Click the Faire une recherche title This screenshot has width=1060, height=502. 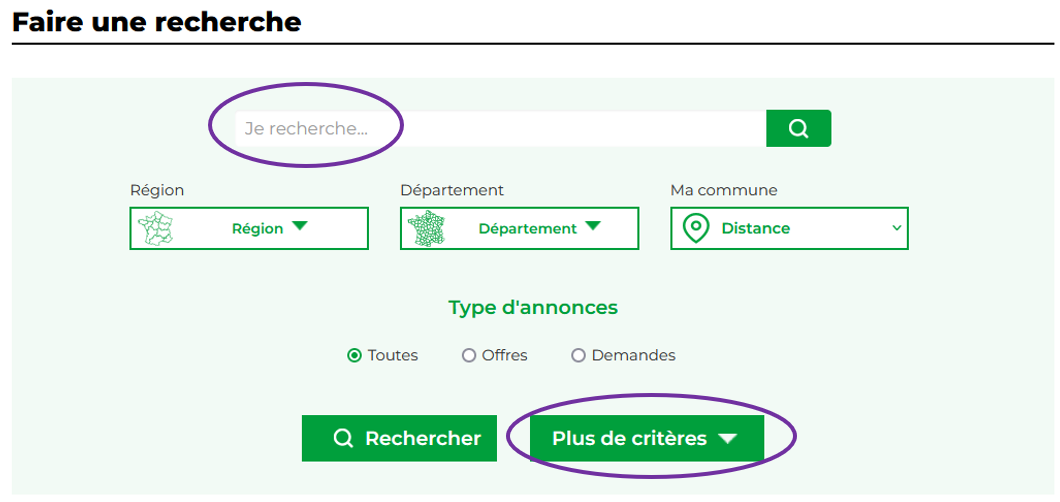157,22
